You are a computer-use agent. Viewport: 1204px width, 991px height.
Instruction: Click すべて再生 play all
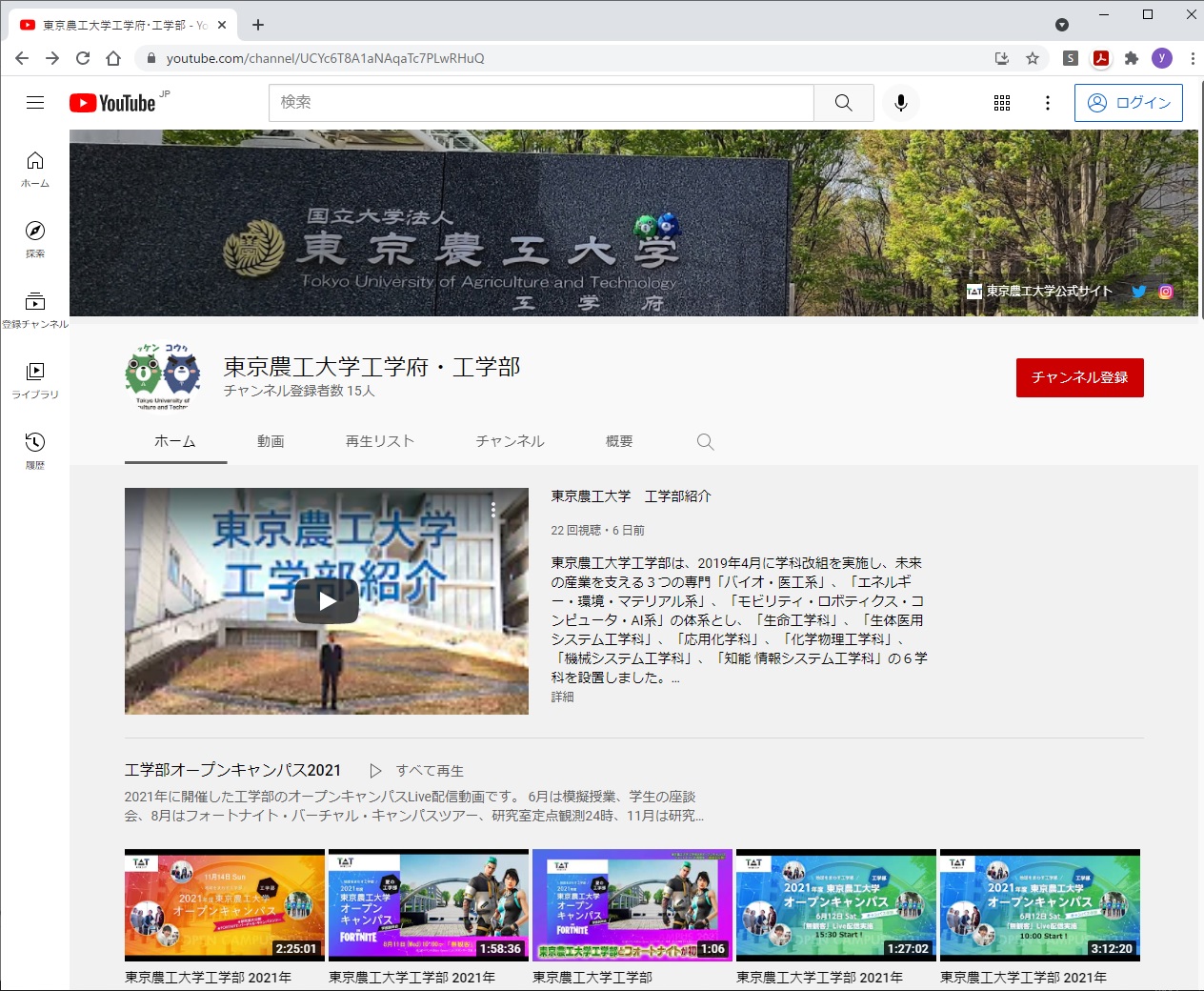417,771
